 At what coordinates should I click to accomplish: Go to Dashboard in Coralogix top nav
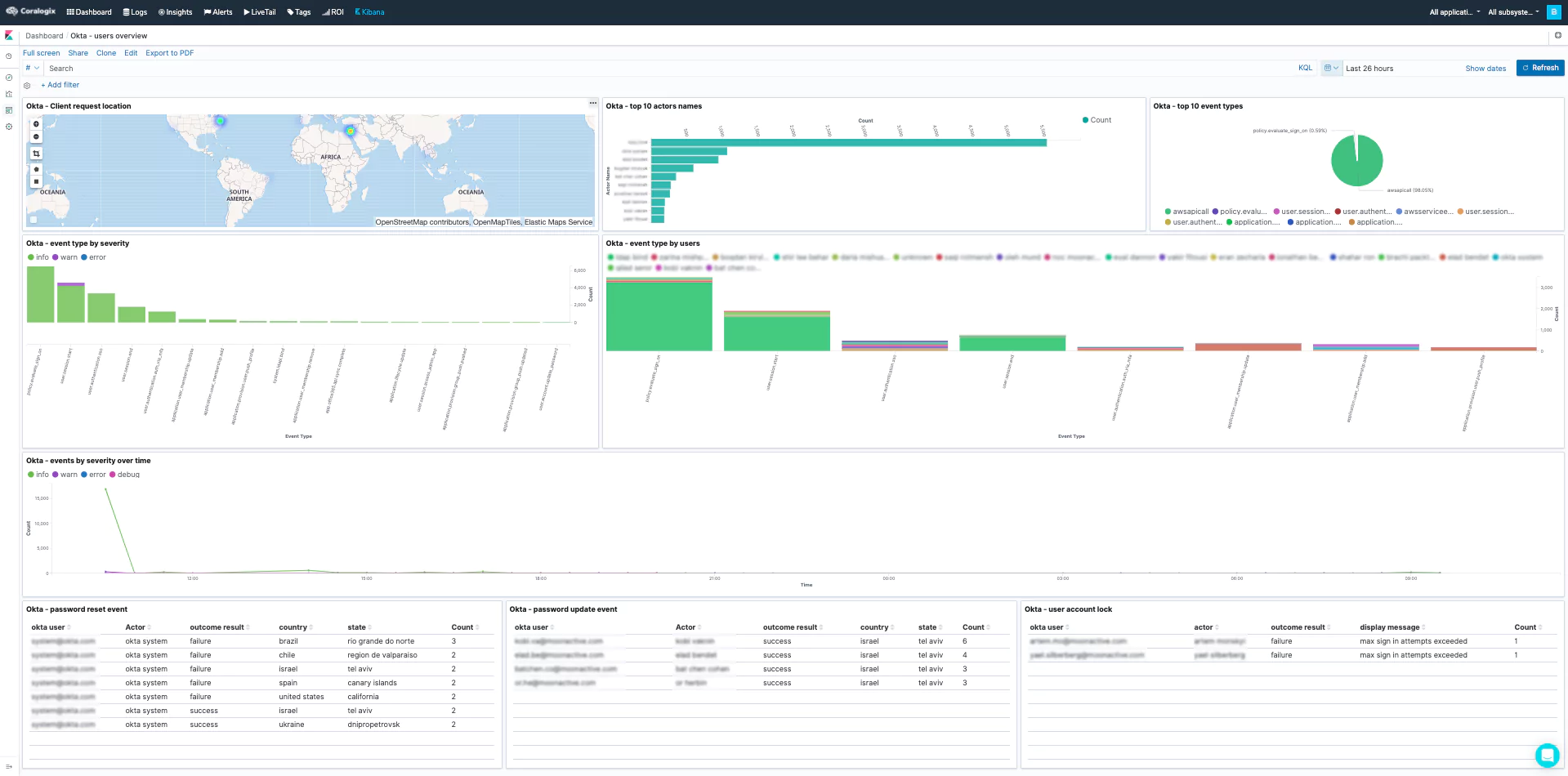[89, 12]
